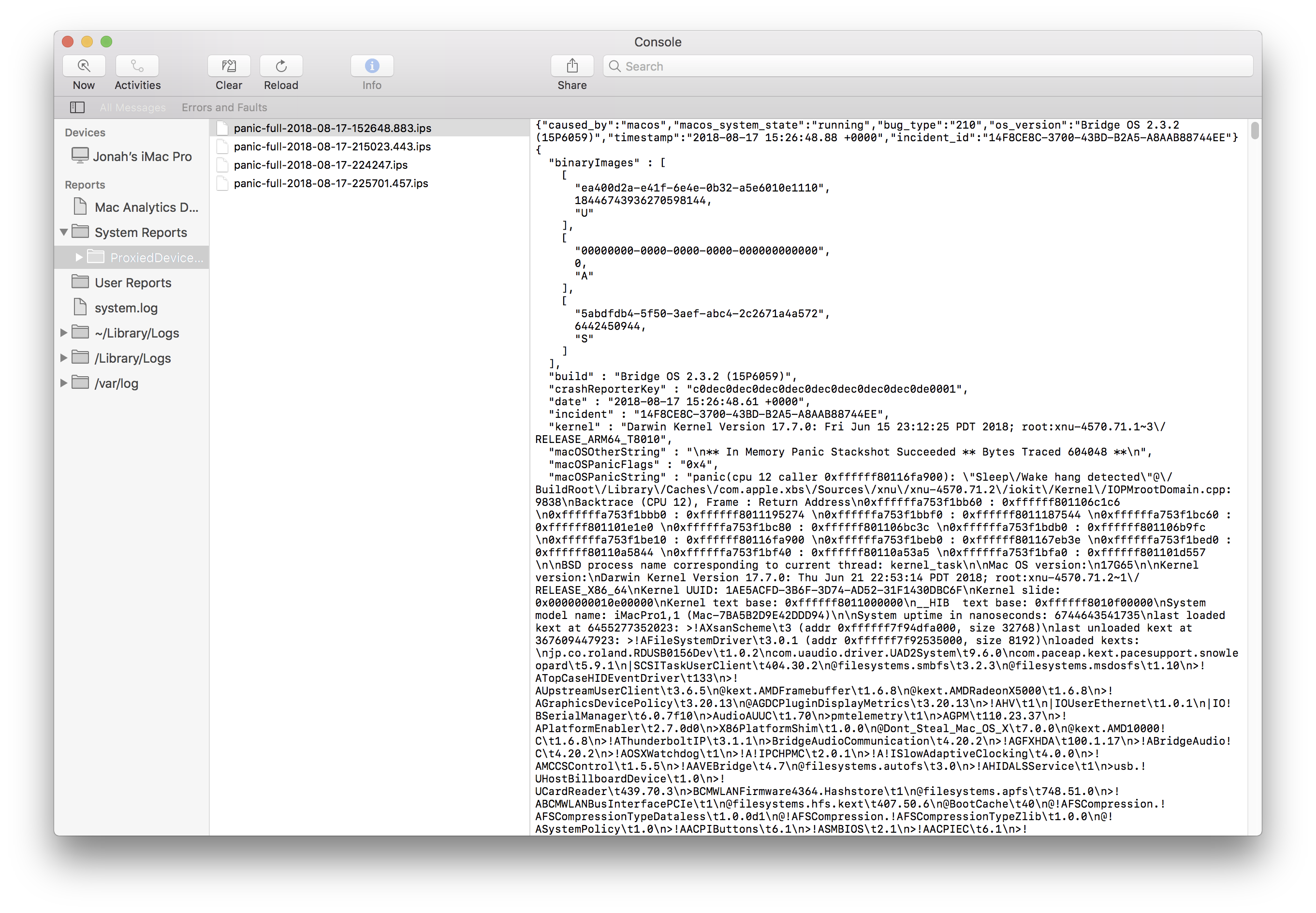This screenshot has width=1316, height=913.
Task: Open the Mac Analytics Data report
Action: [x=146, y=207]
